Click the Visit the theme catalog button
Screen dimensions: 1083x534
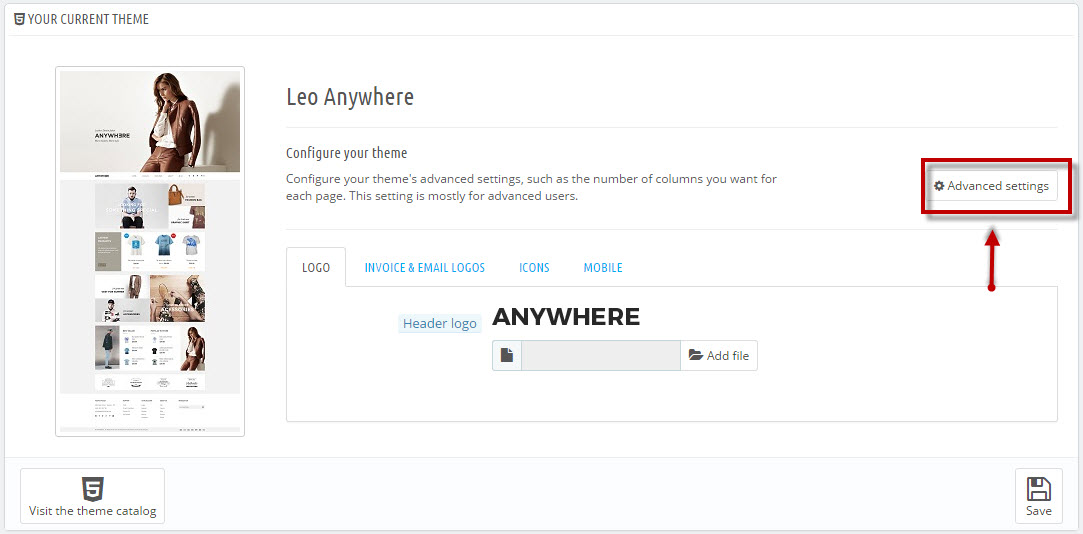click(x=93, y=496)
